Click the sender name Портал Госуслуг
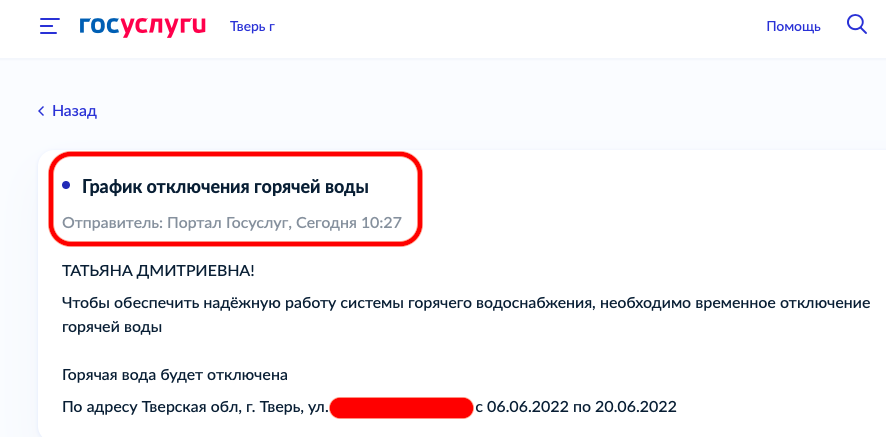The image size is (886, 437). click(226, 222)
